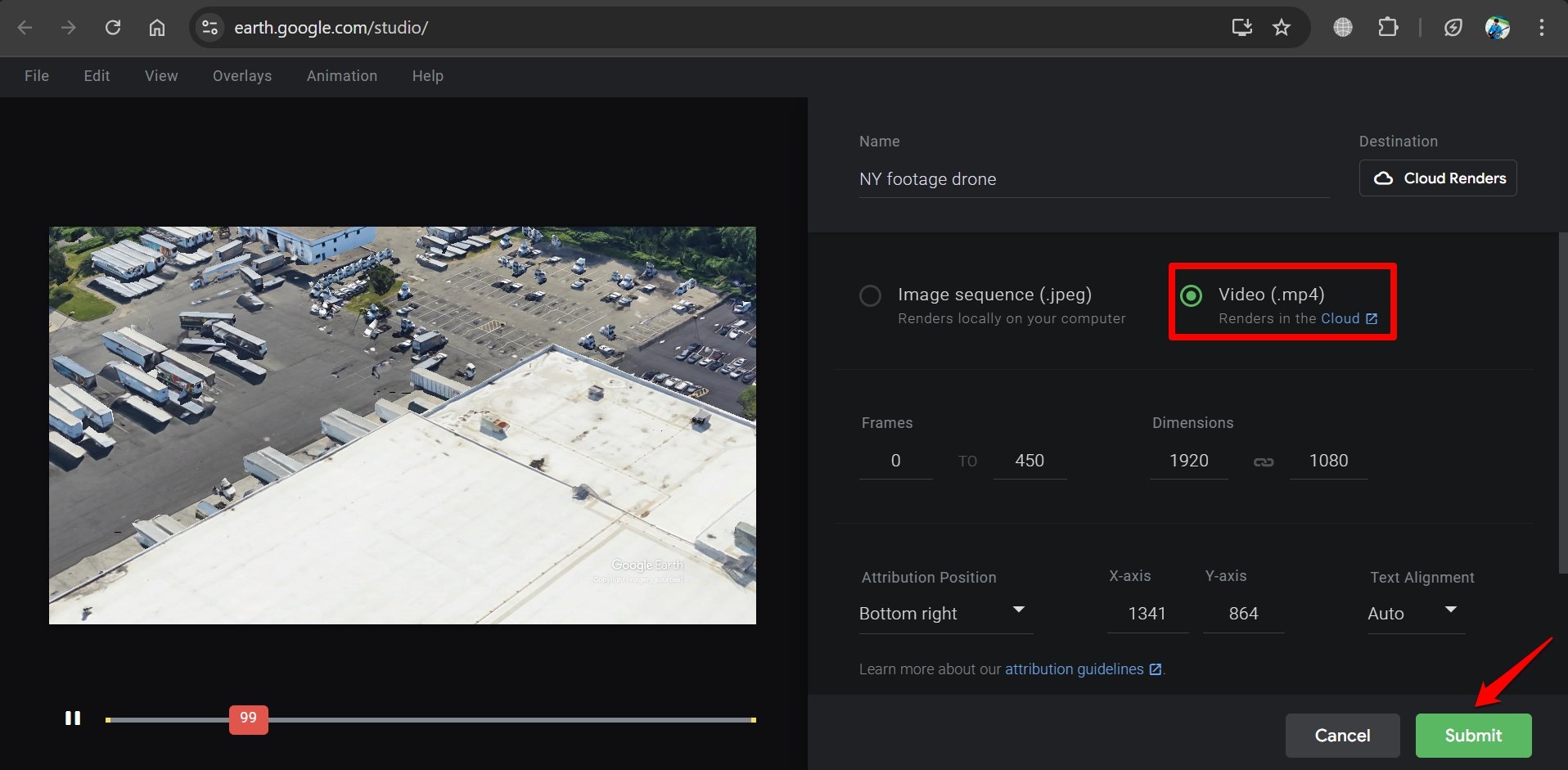Open the browser extensions puzzle menu
This screenshot has width=1568, height=770.
1388,28
